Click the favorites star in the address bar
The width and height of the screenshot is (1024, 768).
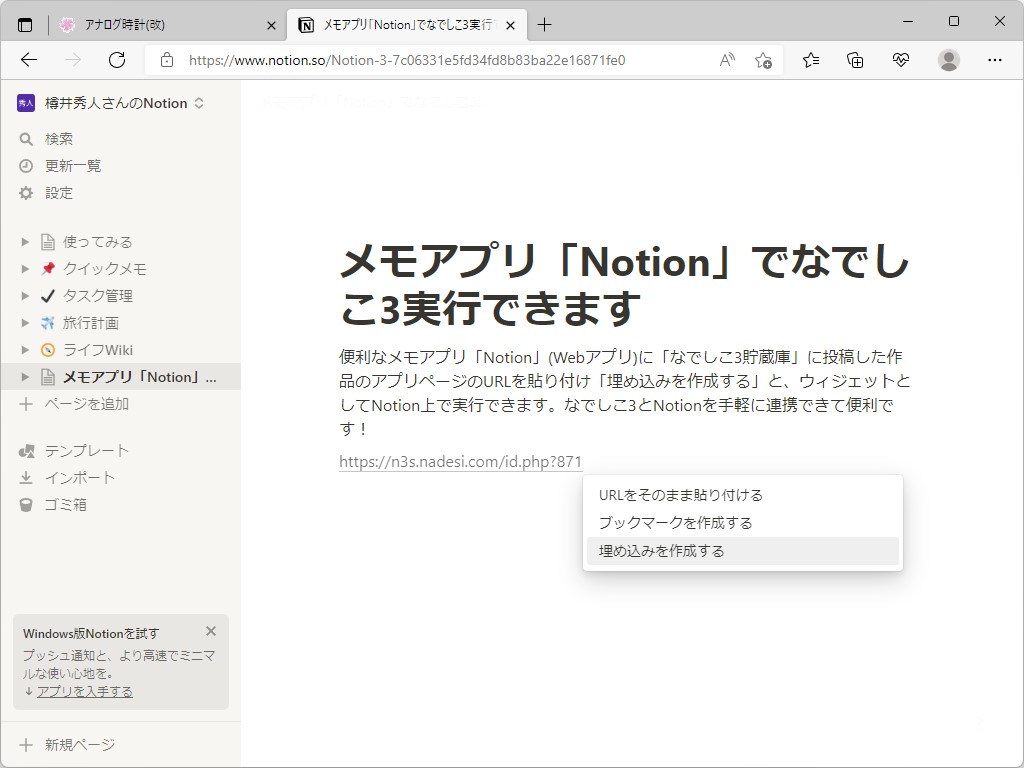(x=762, y=60)
